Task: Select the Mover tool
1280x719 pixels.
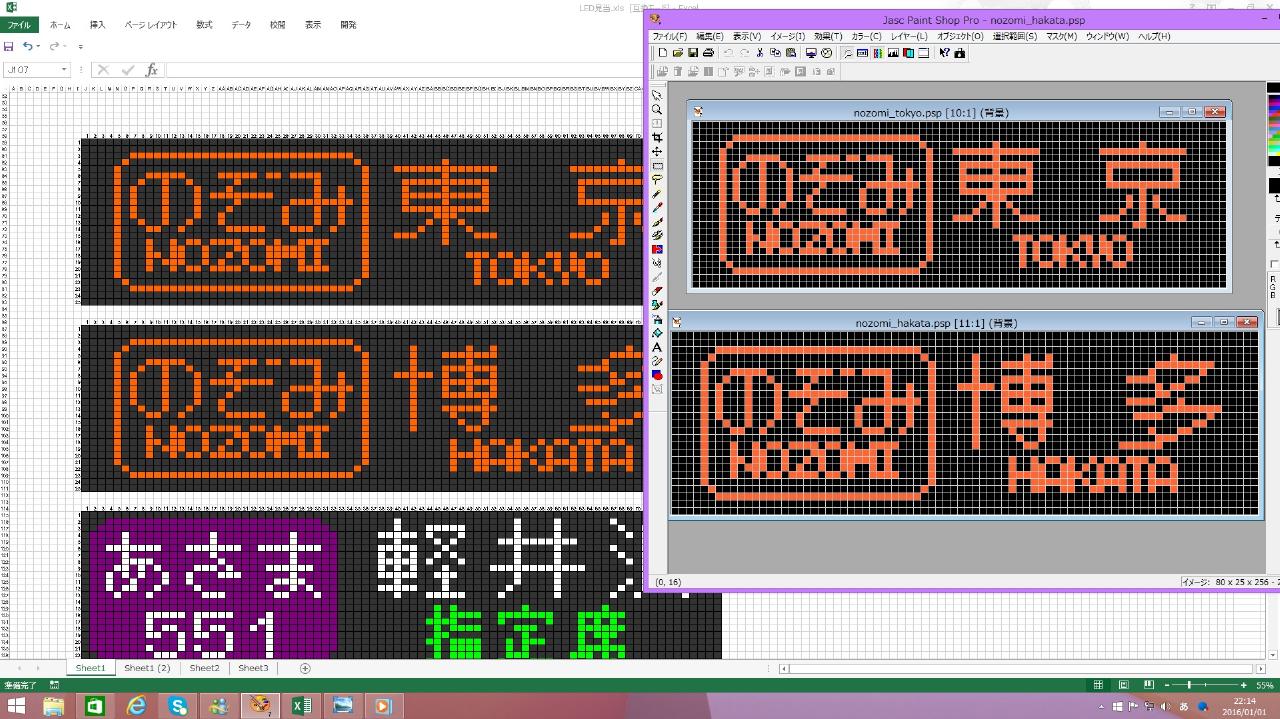Action: (x=657, y=152)
